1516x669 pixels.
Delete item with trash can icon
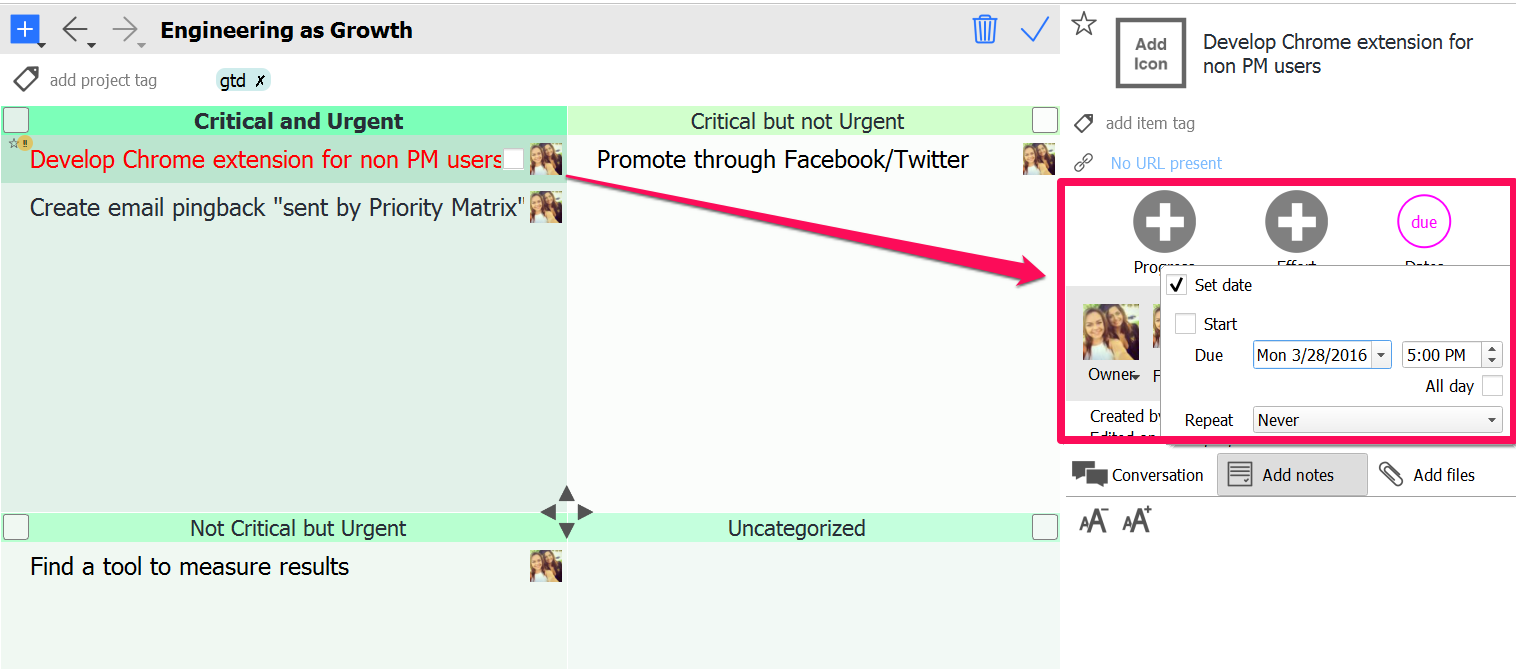tap(984, 29)
